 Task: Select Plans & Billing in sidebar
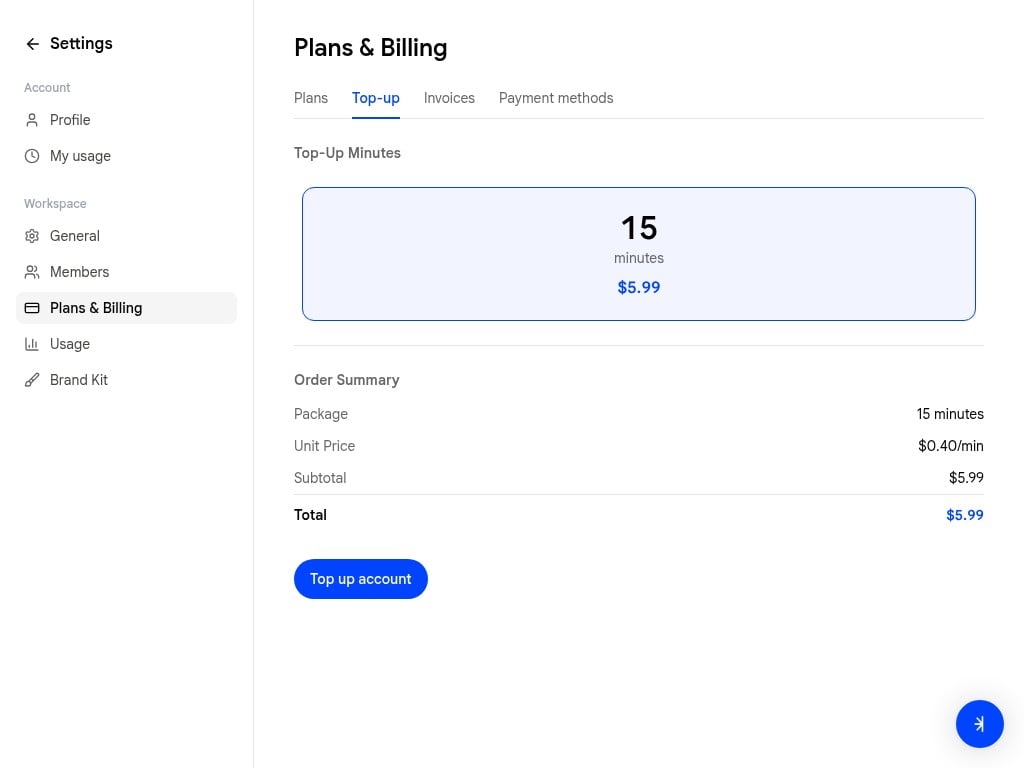[126, 308]
